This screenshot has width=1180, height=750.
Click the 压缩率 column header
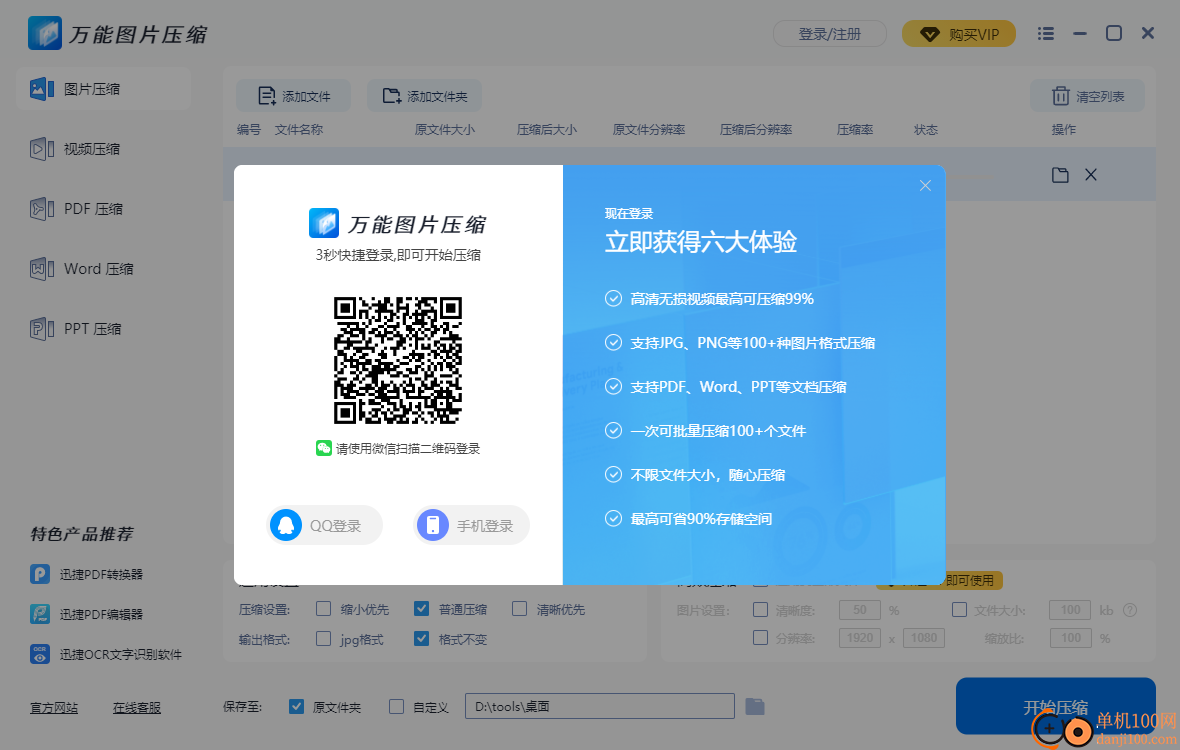[x=855, y=129]
